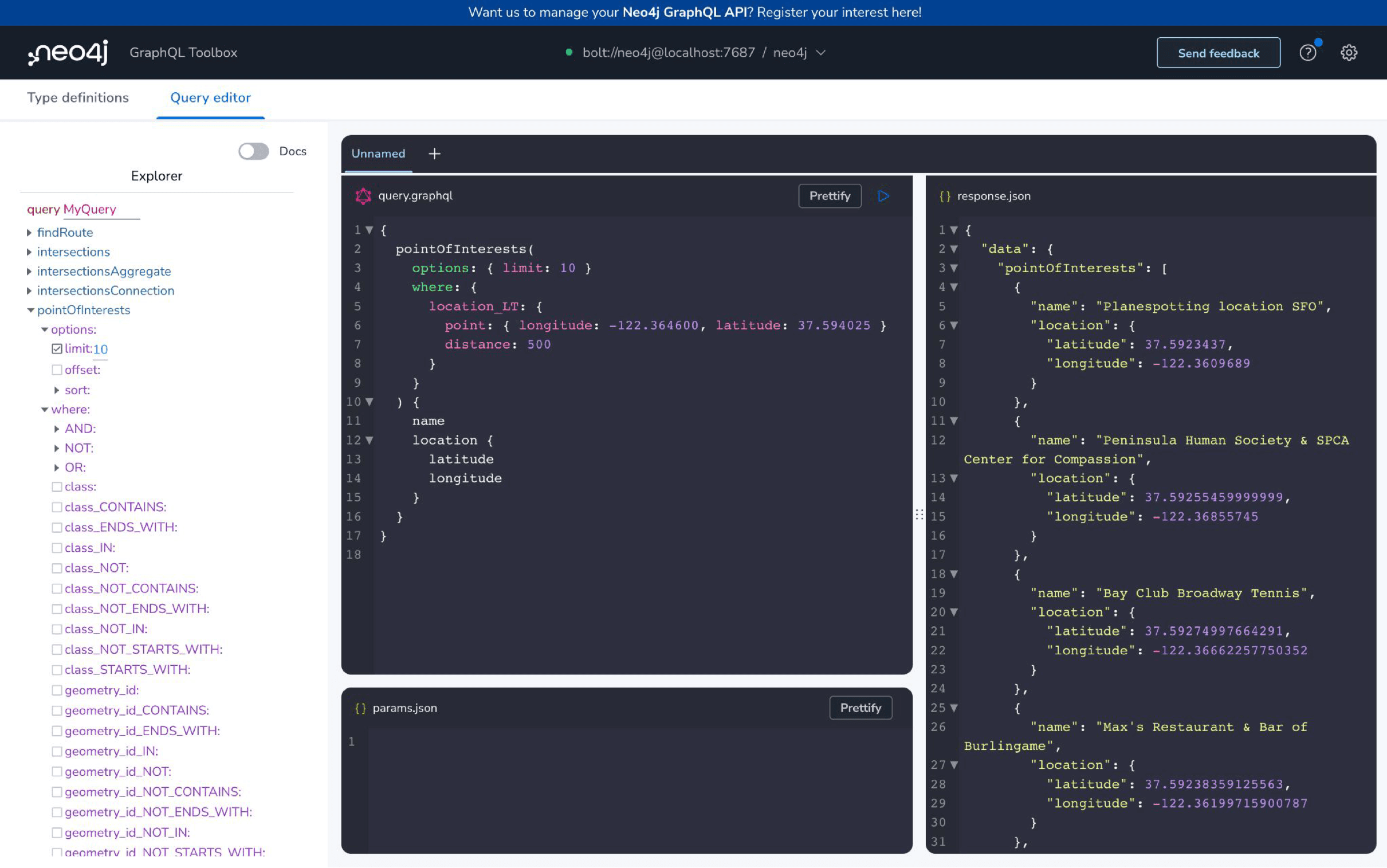Prettify the query.graphql editor
The image size is (1387, 868).
(x=829, y=196)
